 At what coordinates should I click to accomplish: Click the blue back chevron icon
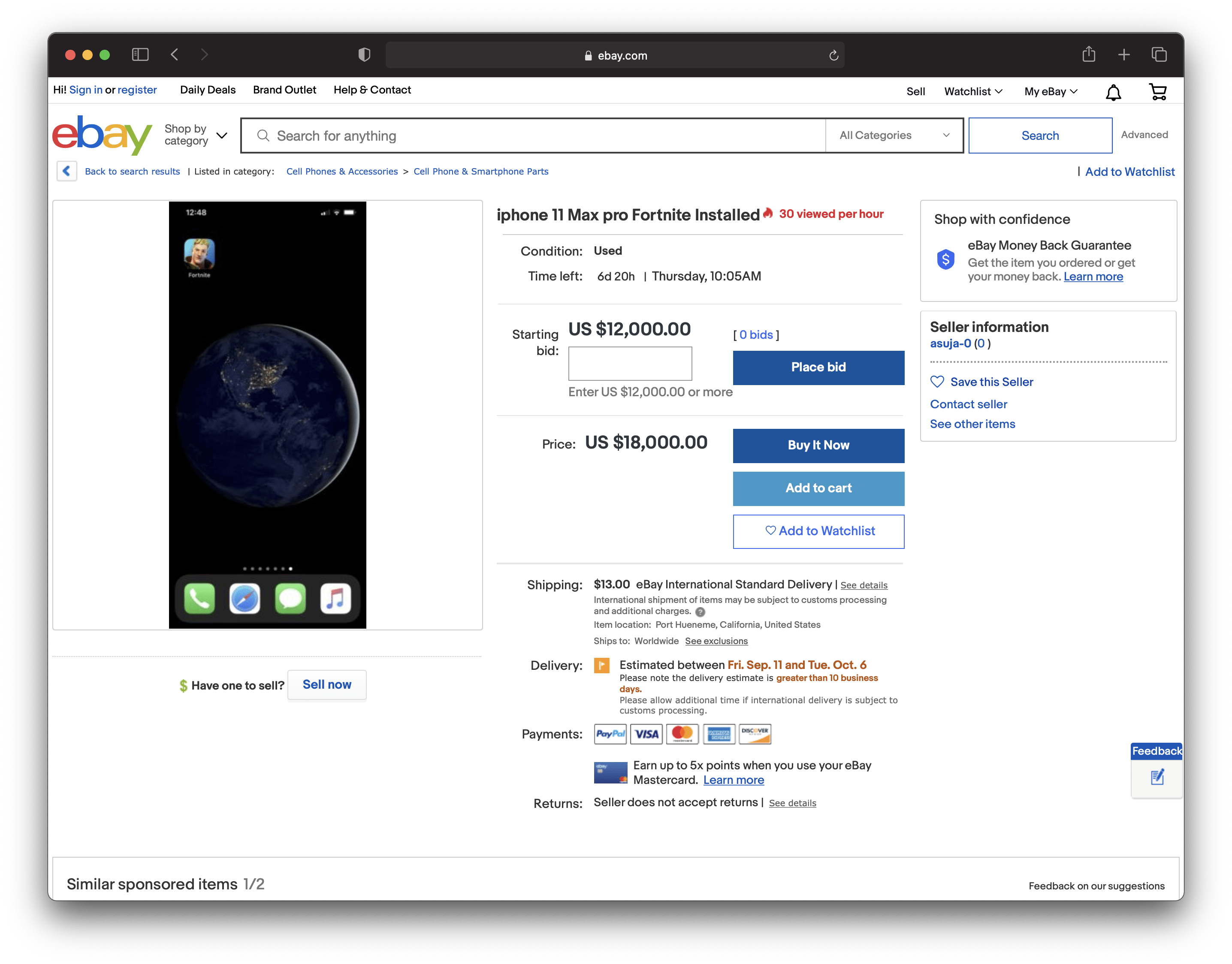[66, 171]
